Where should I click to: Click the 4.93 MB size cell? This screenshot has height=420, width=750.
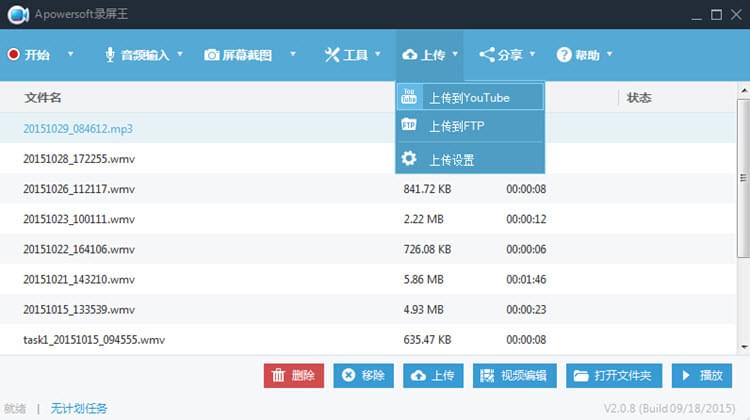click(423, 309)
